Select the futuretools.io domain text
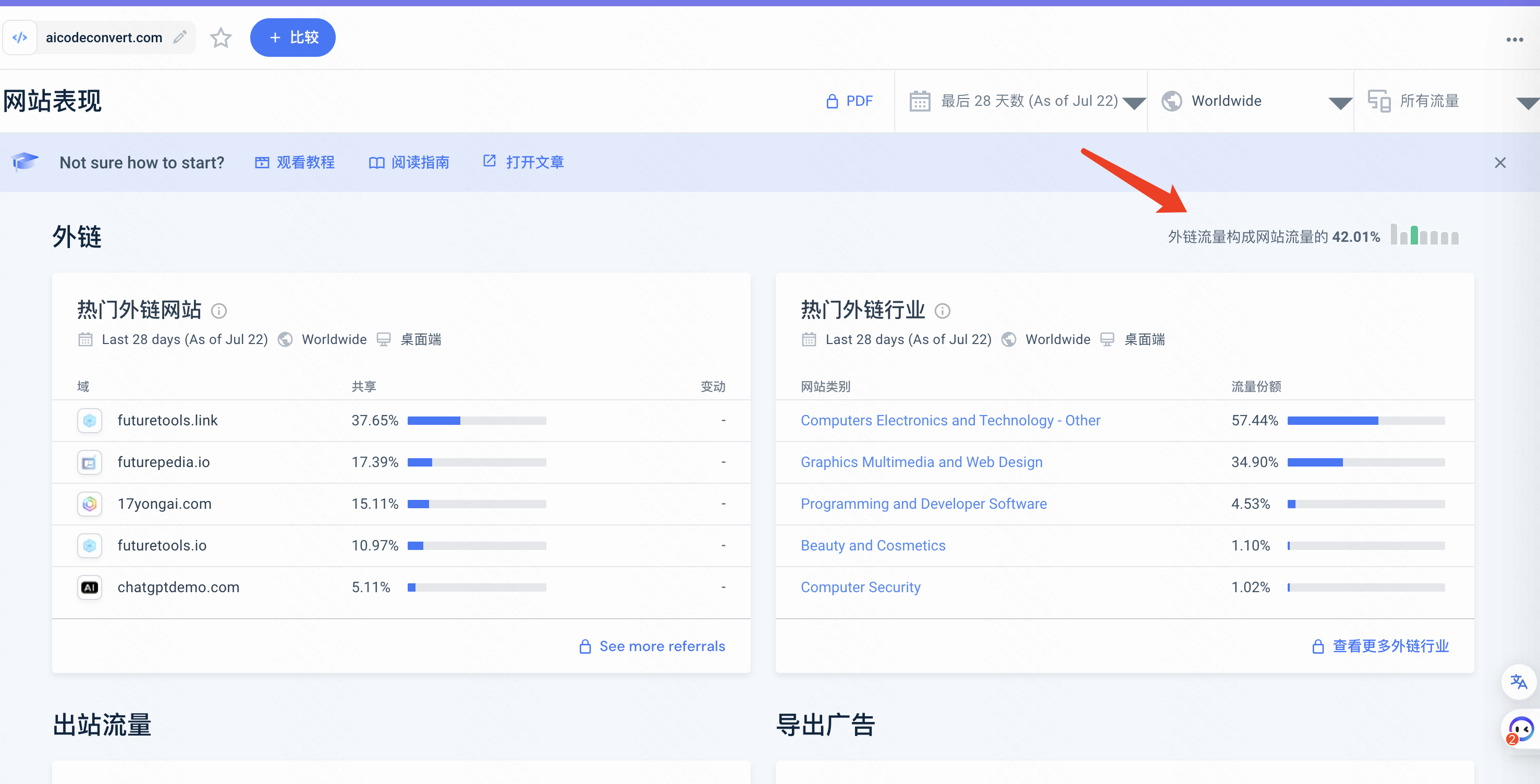This screenshot has height=784, width=1540. click(x=162, y=546)
